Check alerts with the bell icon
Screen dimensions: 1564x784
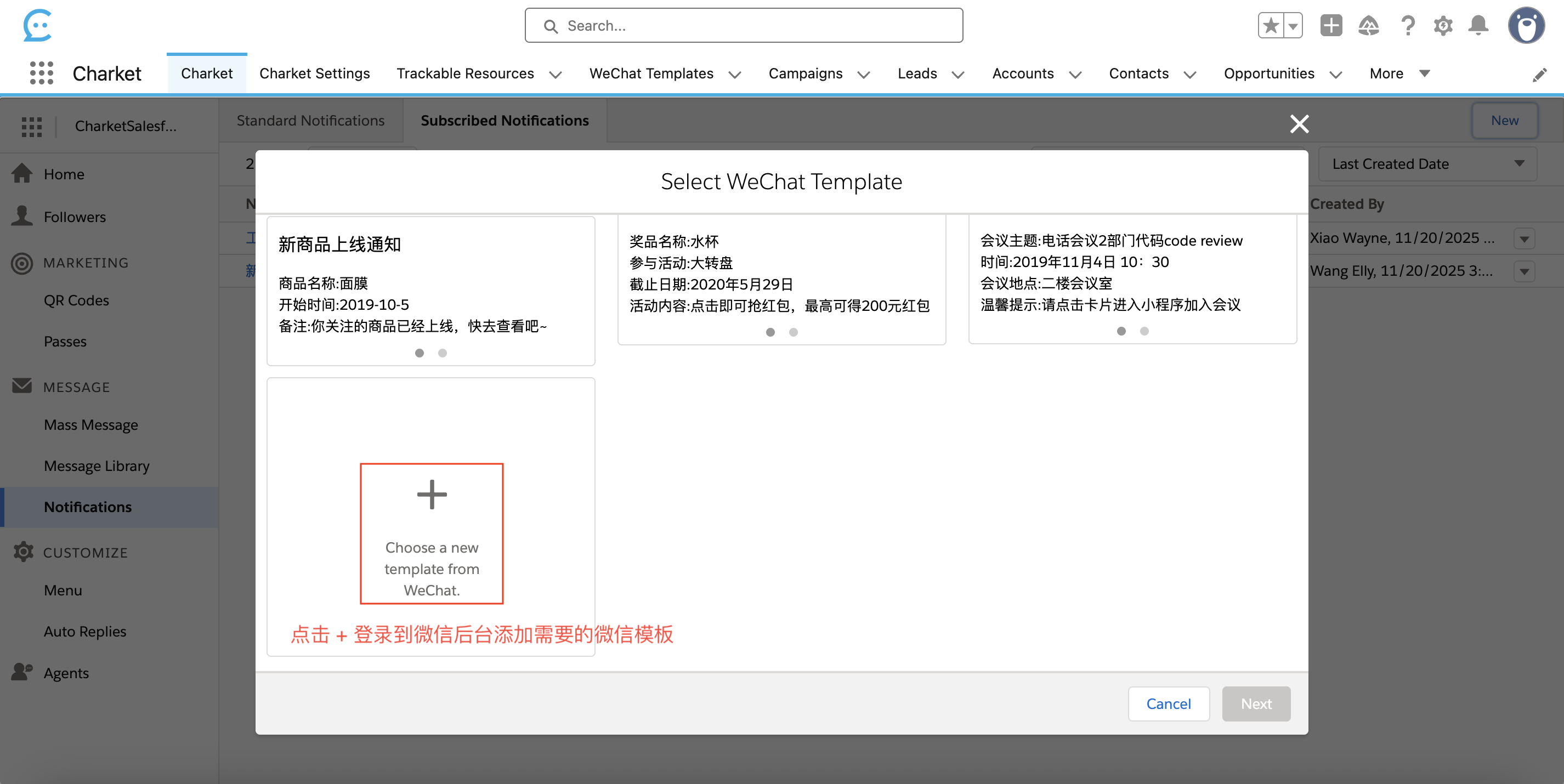coord(1478,25)
